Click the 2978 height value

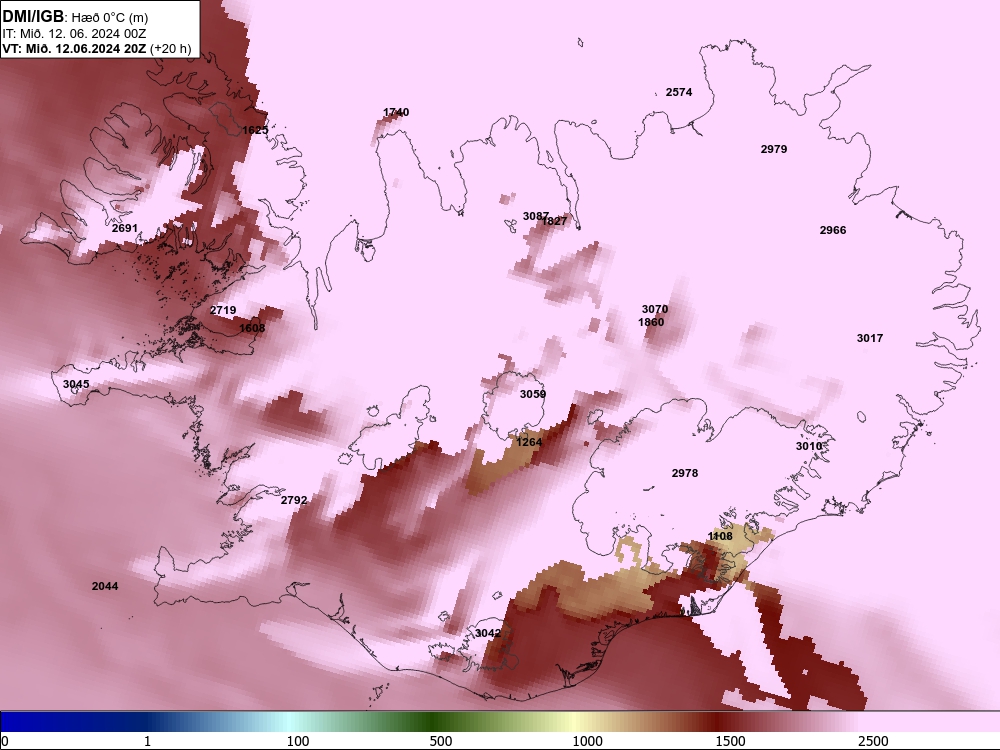685,473
